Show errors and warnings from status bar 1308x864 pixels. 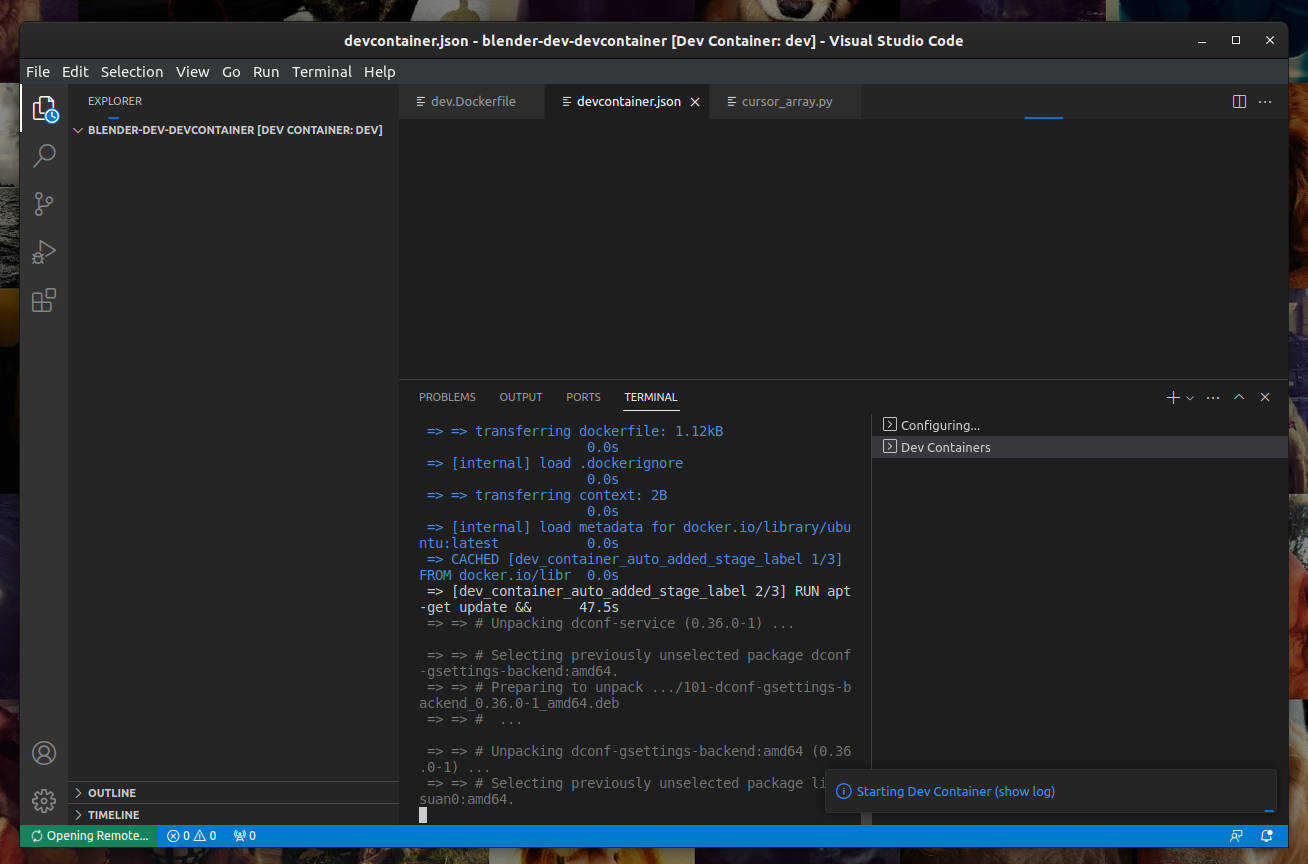coord(192,836)
